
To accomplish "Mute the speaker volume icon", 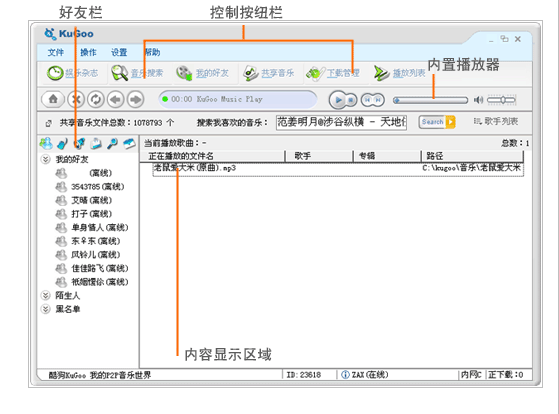I will pos(478,100).
